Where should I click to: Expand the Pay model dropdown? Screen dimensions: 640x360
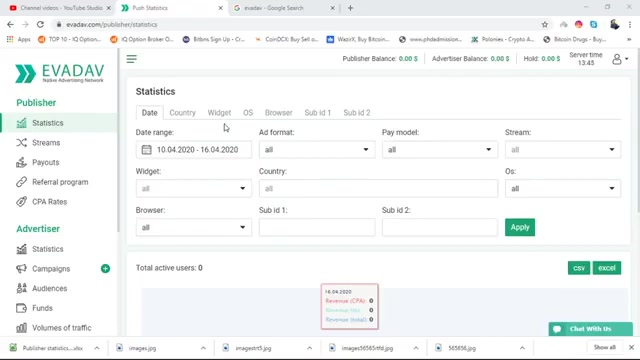tap(440, 150)
